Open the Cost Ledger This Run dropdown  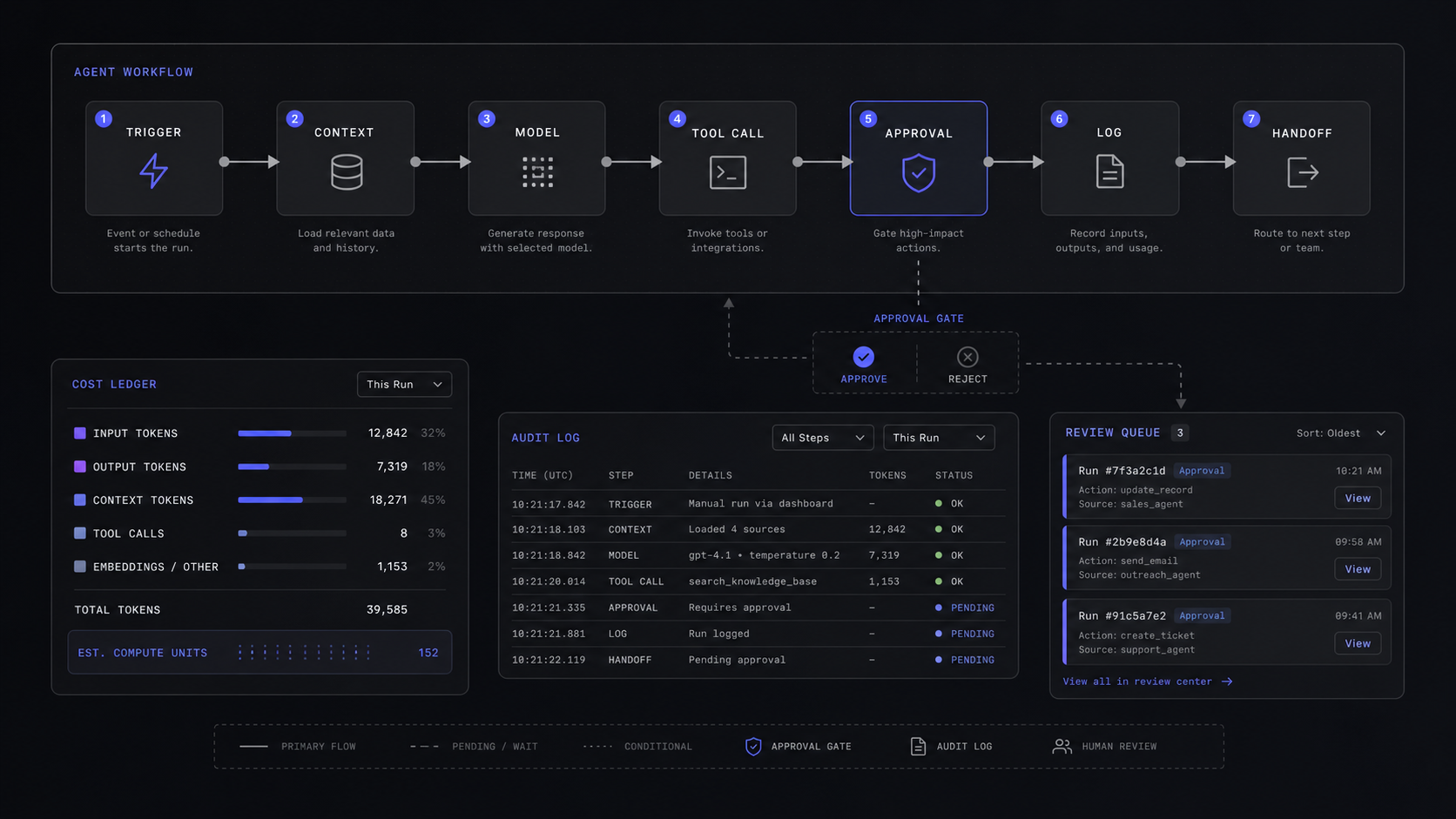click(404, 384)
